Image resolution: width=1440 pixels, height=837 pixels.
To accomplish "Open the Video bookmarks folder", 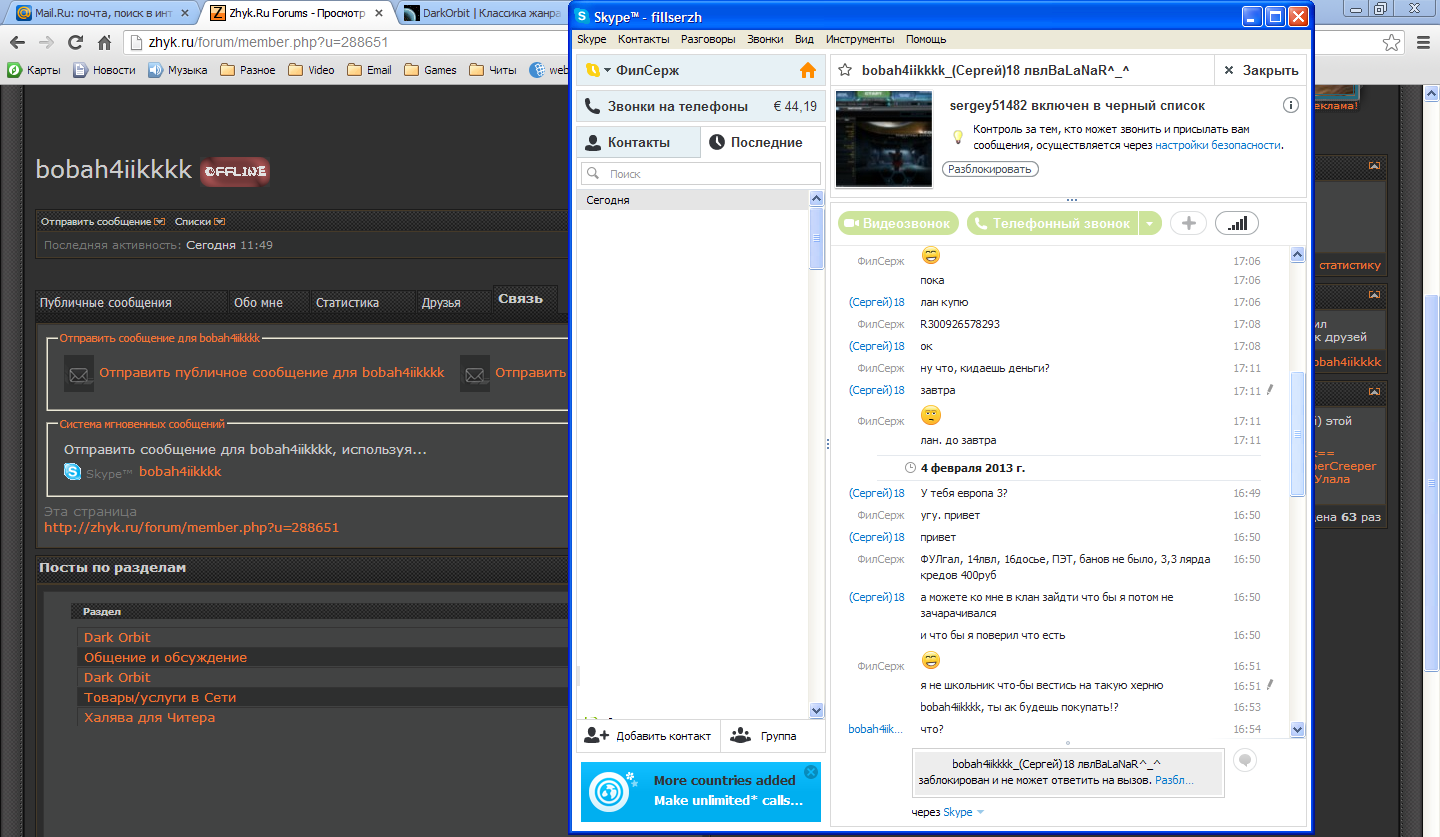I will (312, 70).
